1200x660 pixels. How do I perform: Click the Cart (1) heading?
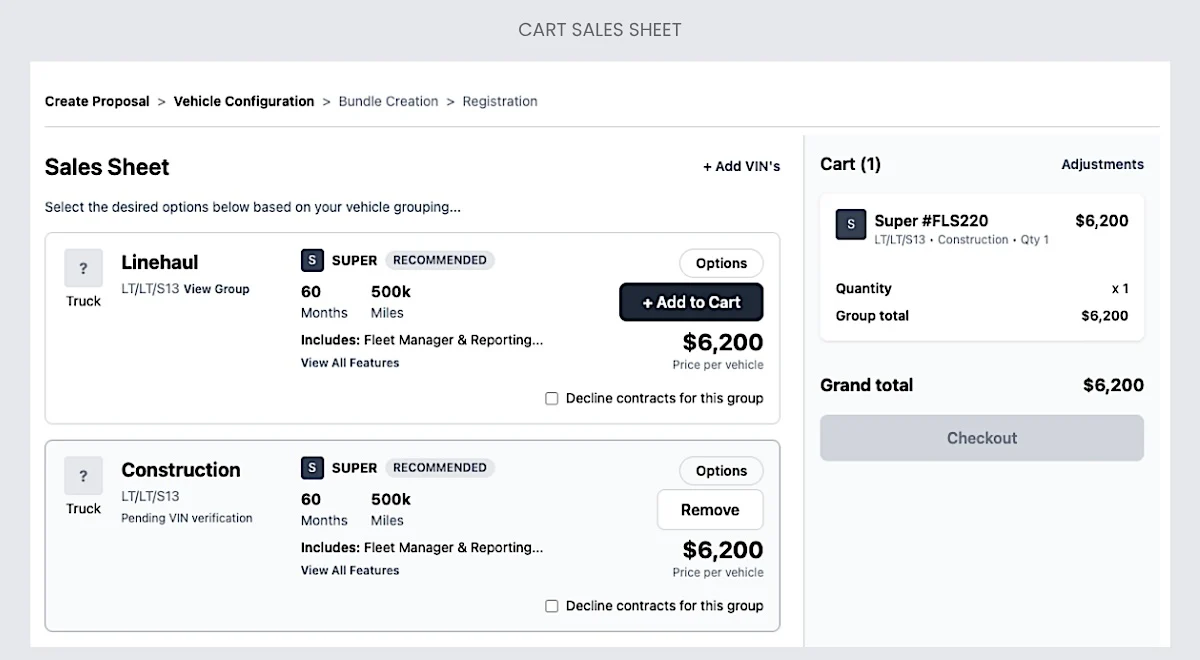[x=850, y=164]
